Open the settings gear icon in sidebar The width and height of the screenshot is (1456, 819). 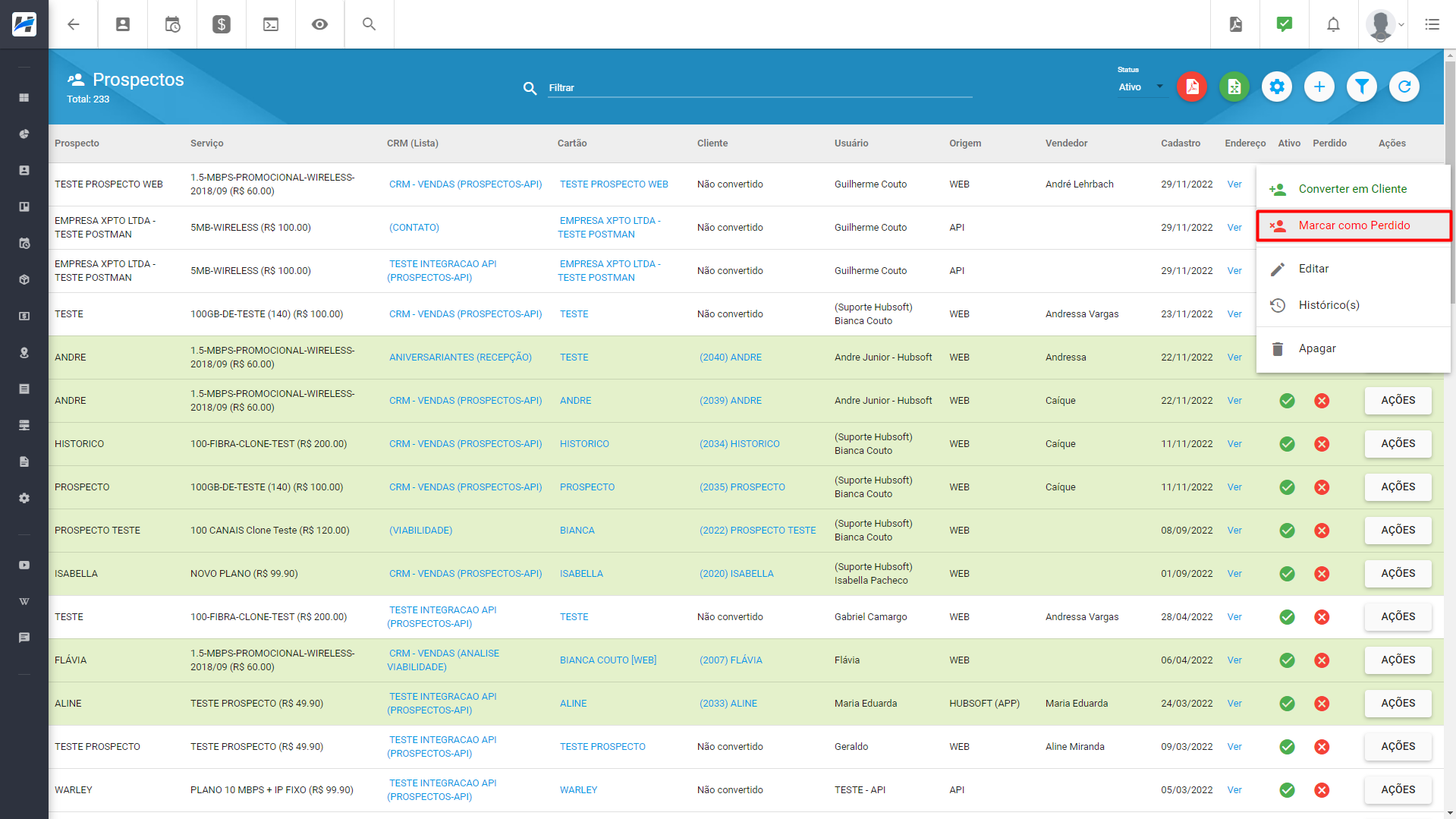coord(24,499)
